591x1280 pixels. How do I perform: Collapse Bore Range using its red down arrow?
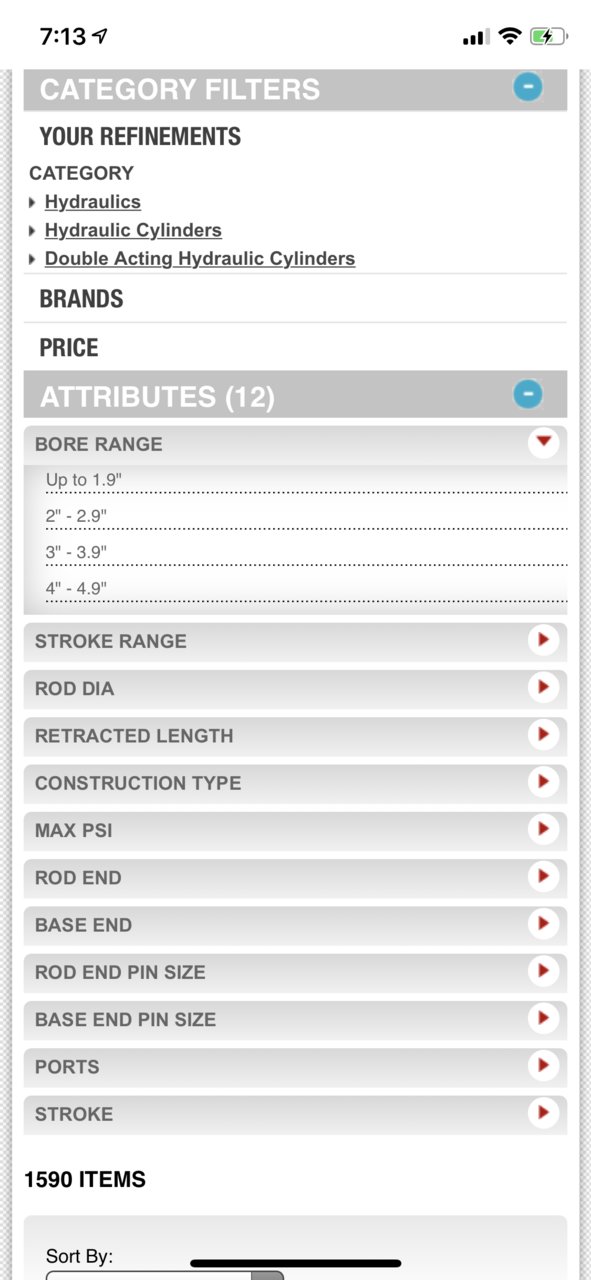[543, 441]
